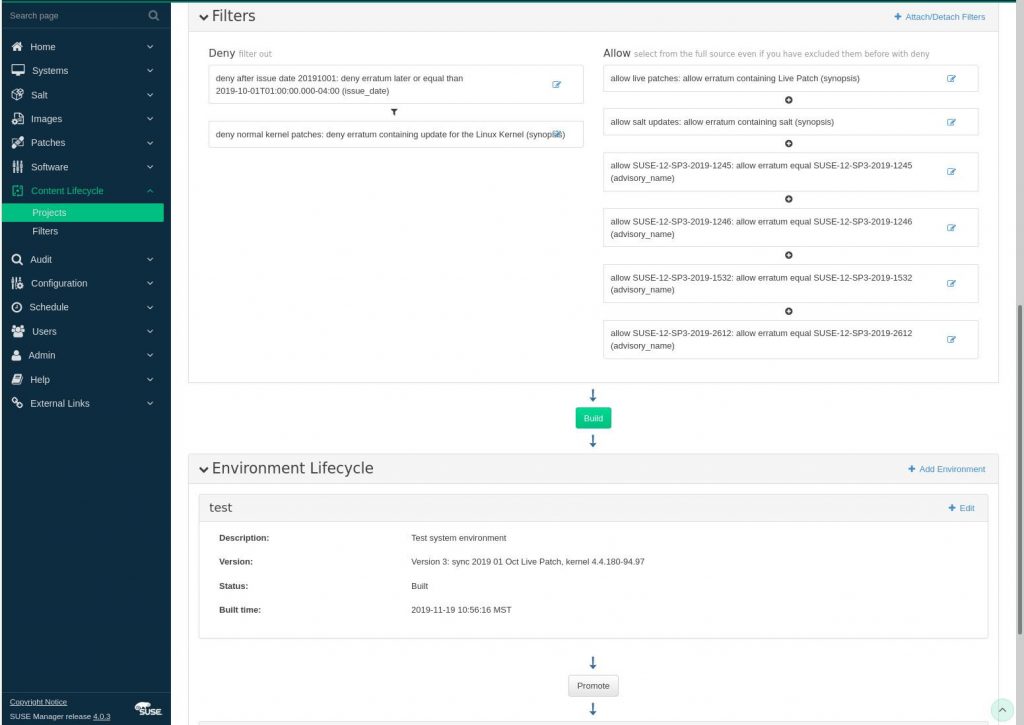This screenshot has height=725, width=1024.
Task: Open the Add Environment link
Action: [945, 469]
